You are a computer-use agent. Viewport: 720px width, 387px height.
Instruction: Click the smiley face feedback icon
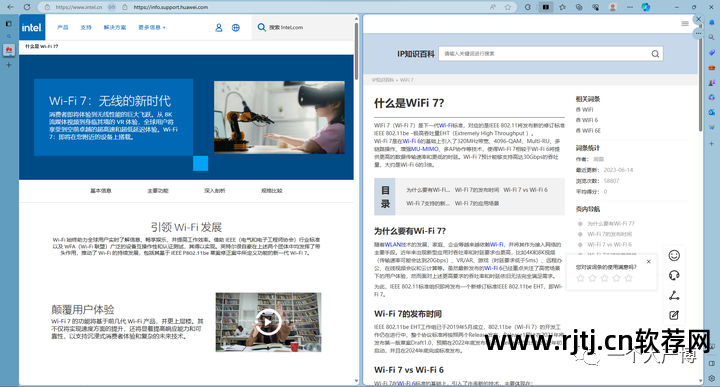tap(674, 255)
